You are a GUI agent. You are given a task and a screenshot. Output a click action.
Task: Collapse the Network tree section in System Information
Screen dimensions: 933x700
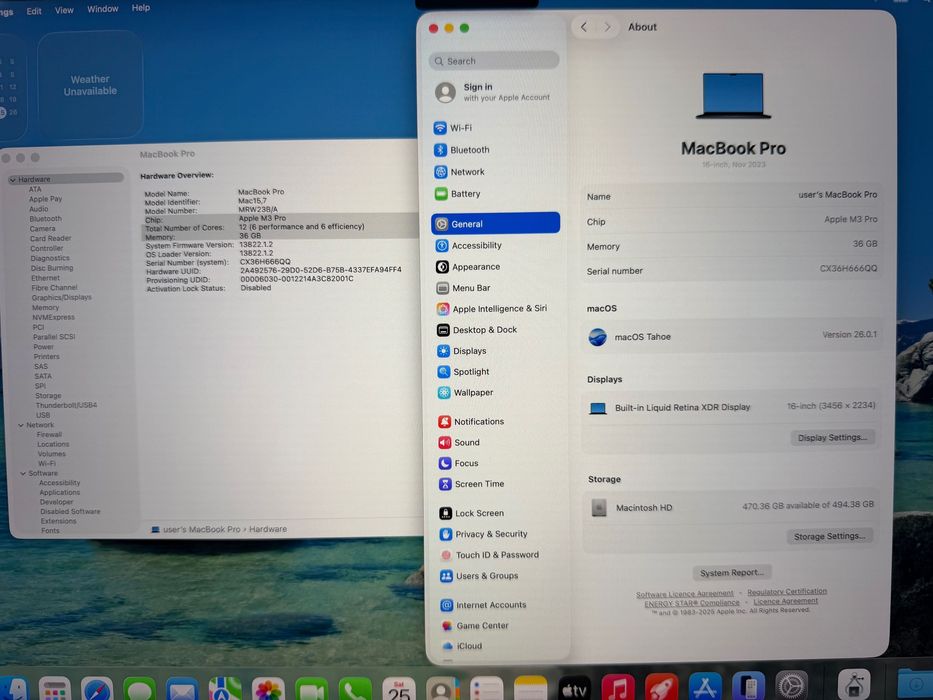21,425
